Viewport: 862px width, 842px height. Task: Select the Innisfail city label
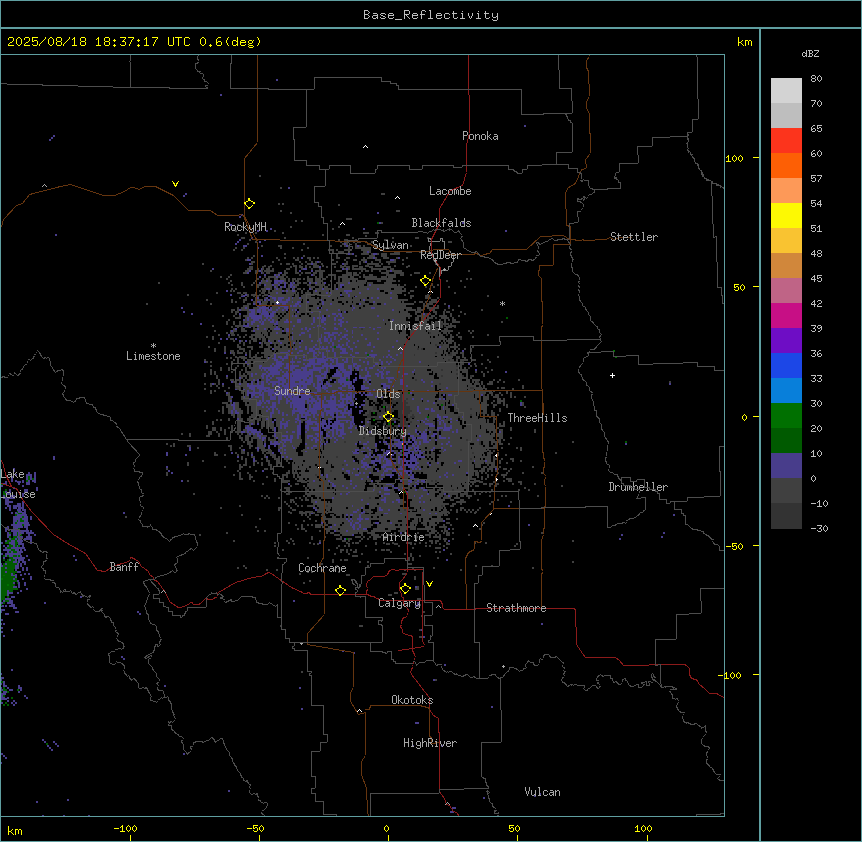point(415,326)
